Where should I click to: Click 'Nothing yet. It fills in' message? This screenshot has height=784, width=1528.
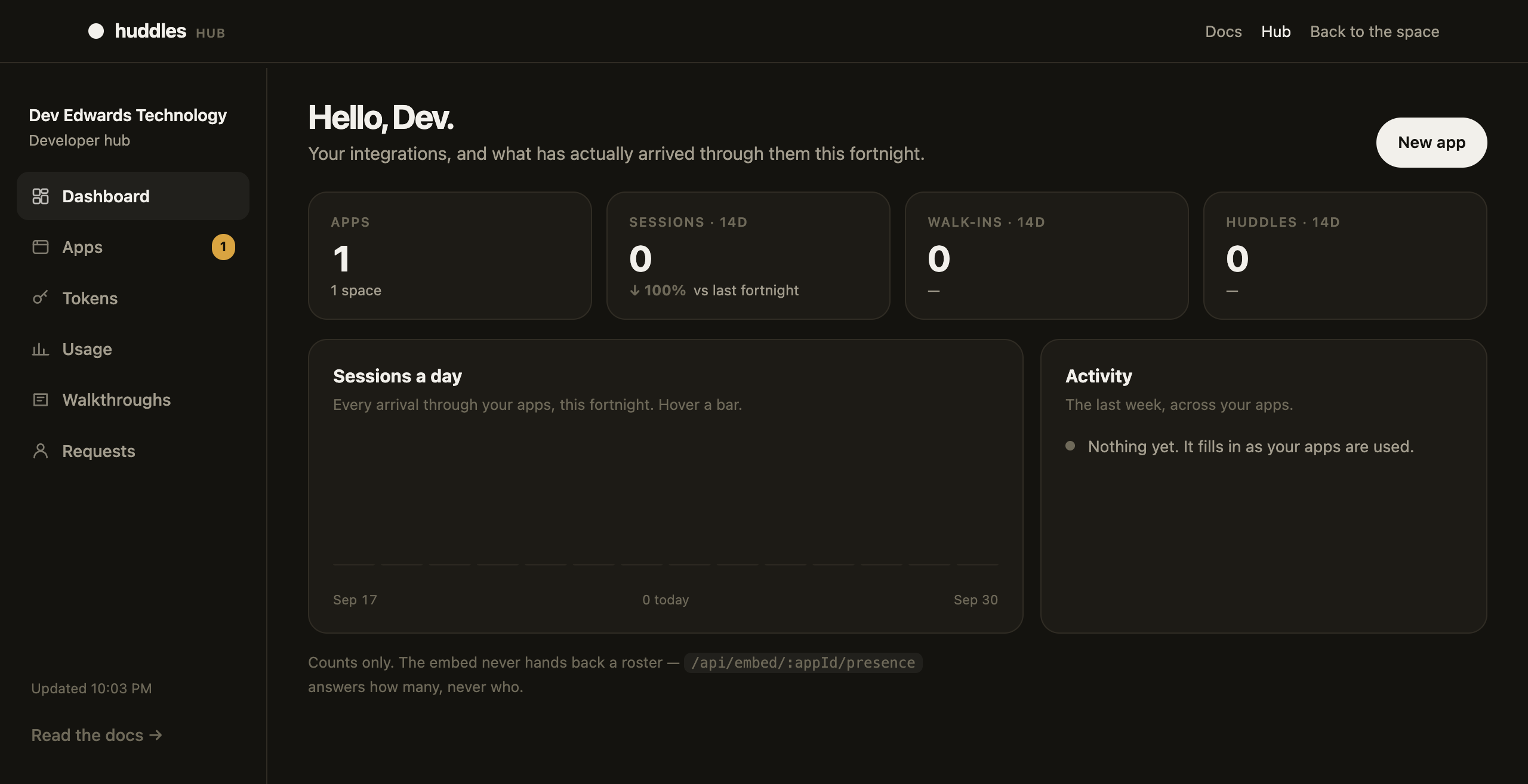click(x=1251, y=446)
